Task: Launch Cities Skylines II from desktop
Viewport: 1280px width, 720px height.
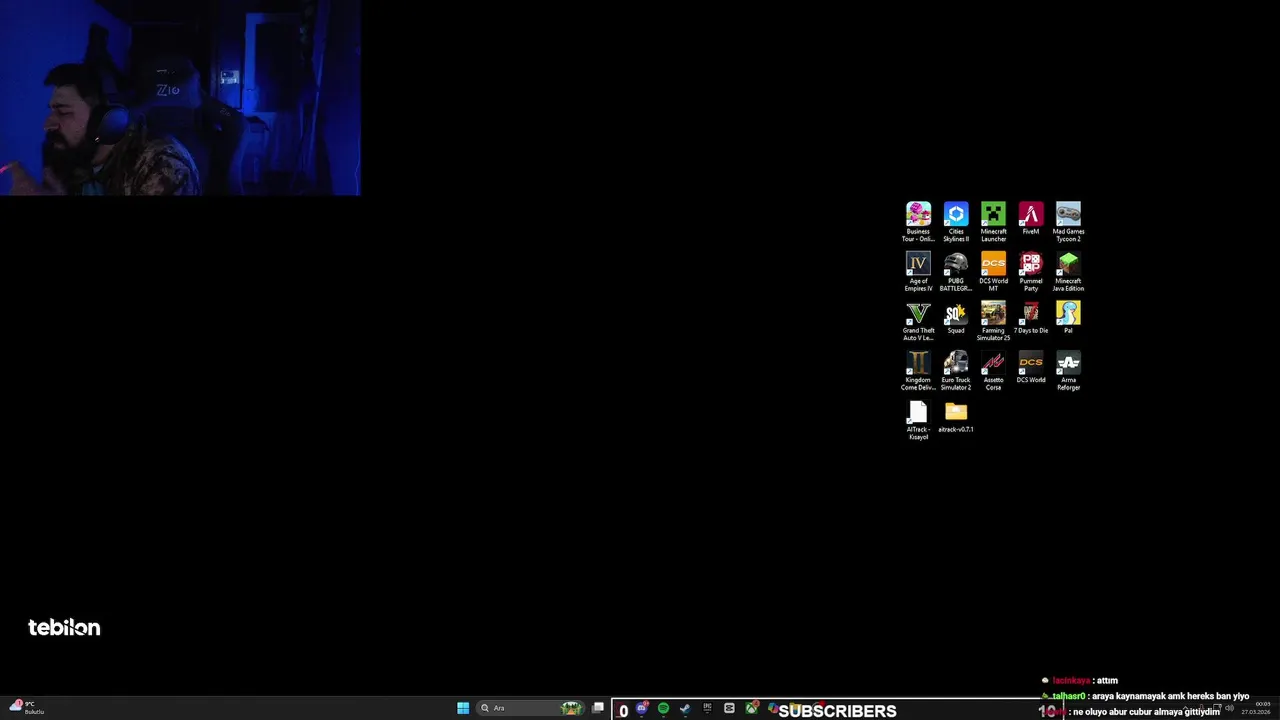Action: click(956, 222)
